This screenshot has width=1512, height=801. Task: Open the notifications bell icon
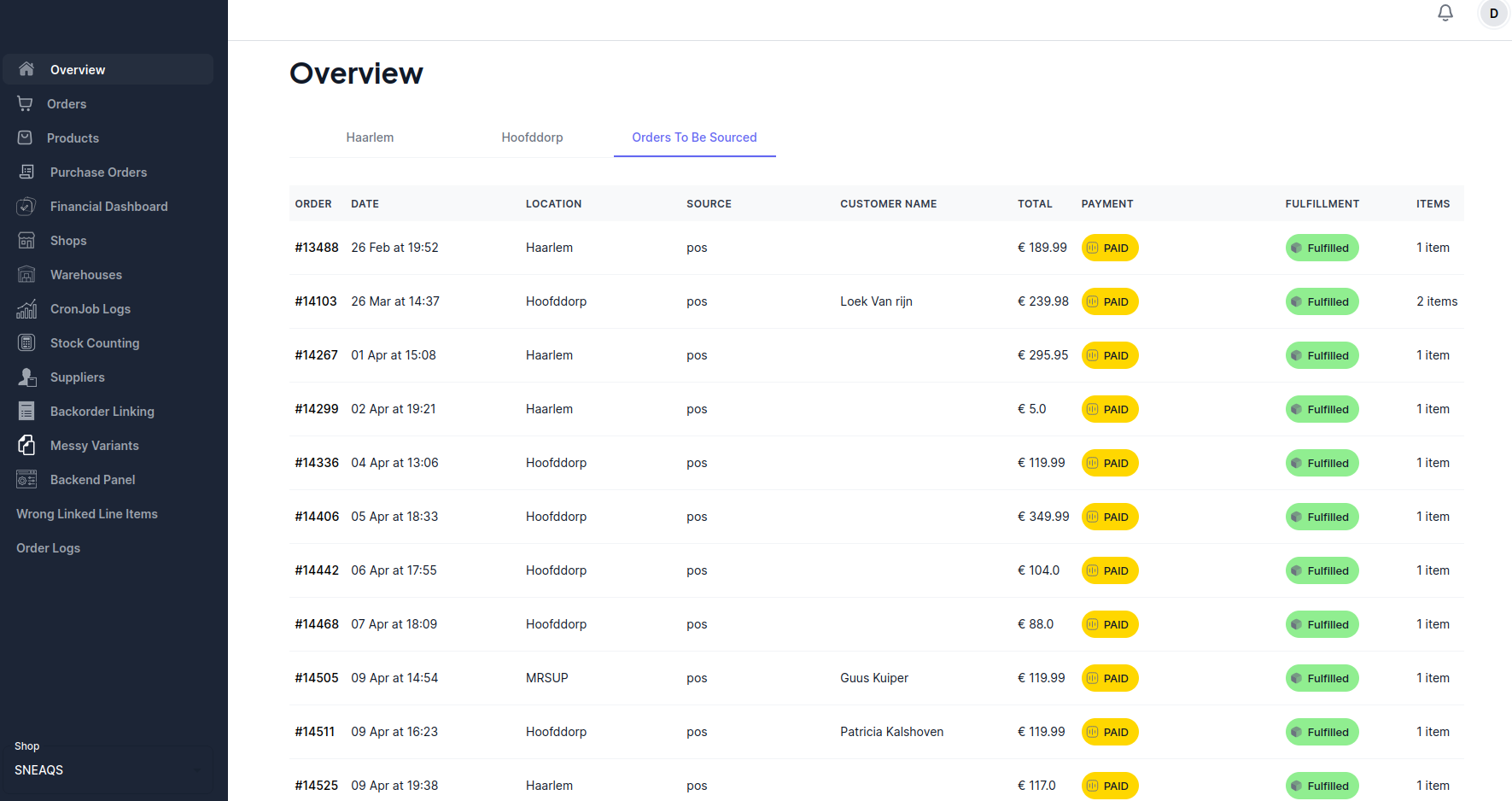(1445, 13)
